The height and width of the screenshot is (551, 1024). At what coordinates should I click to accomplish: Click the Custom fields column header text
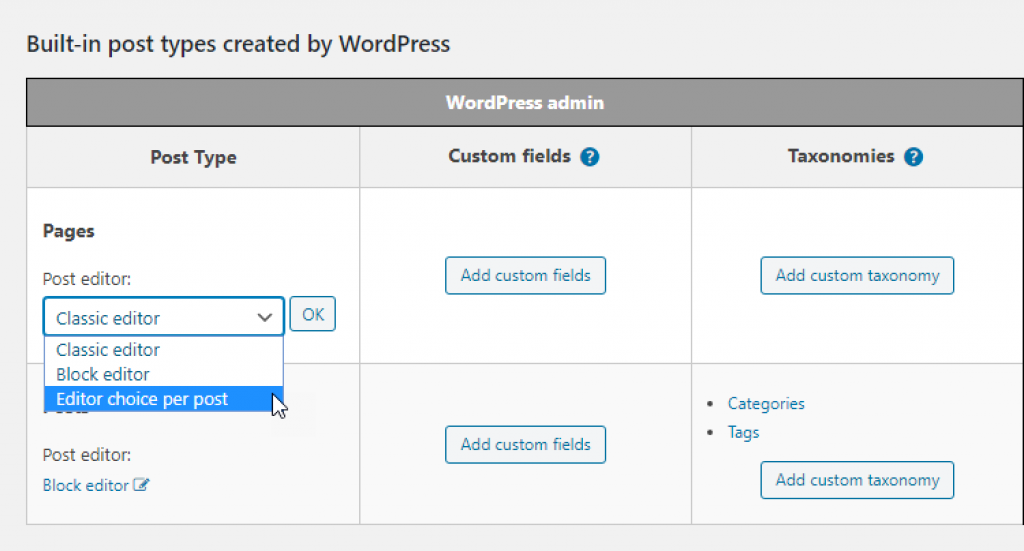pos(509,156)
